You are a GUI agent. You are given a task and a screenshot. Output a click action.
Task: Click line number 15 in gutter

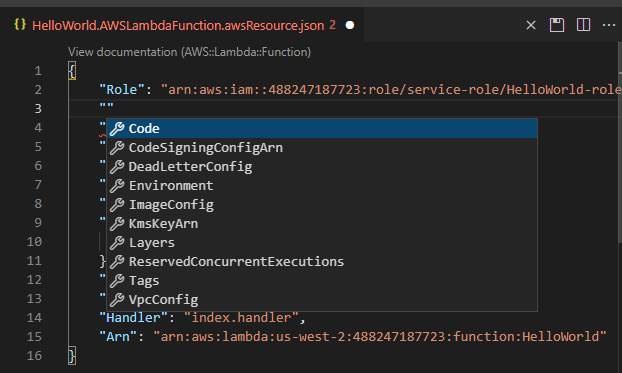[x=34, y=336]
